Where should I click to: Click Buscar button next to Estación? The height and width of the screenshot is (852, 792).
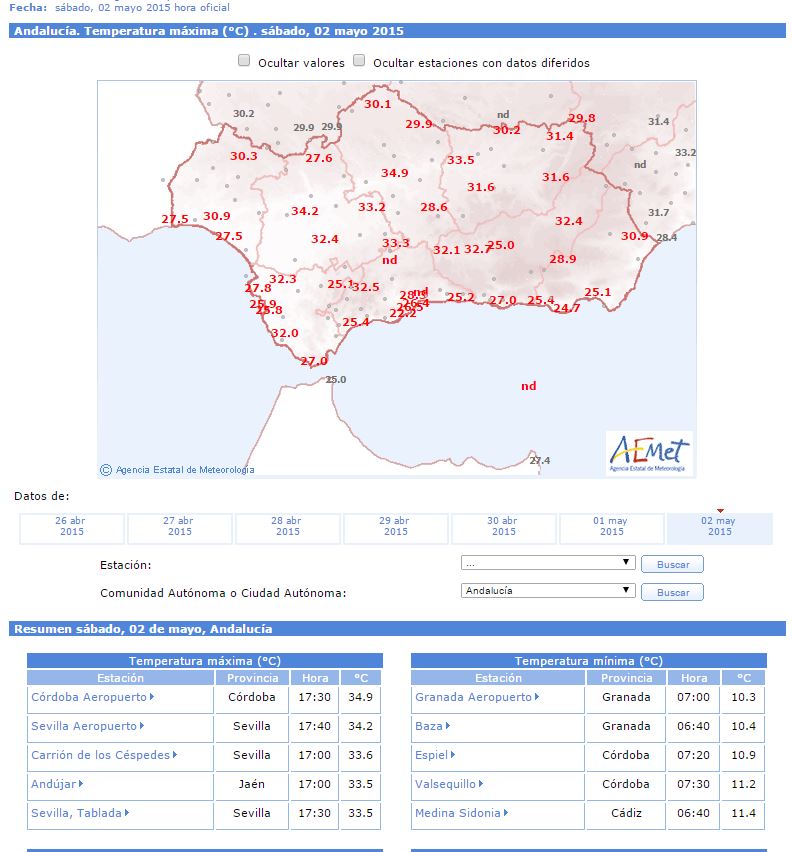tap(672, 564)
